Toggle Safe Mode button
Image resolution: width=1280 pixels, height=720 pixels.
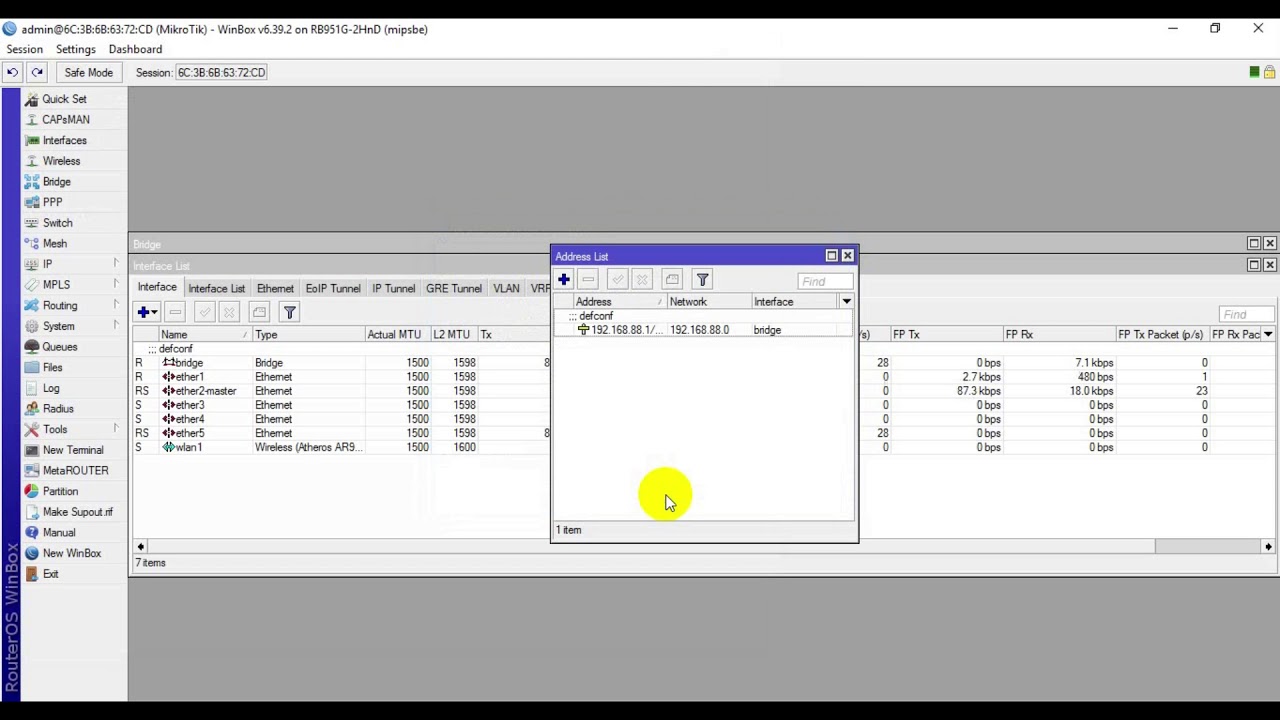point(88,72)
